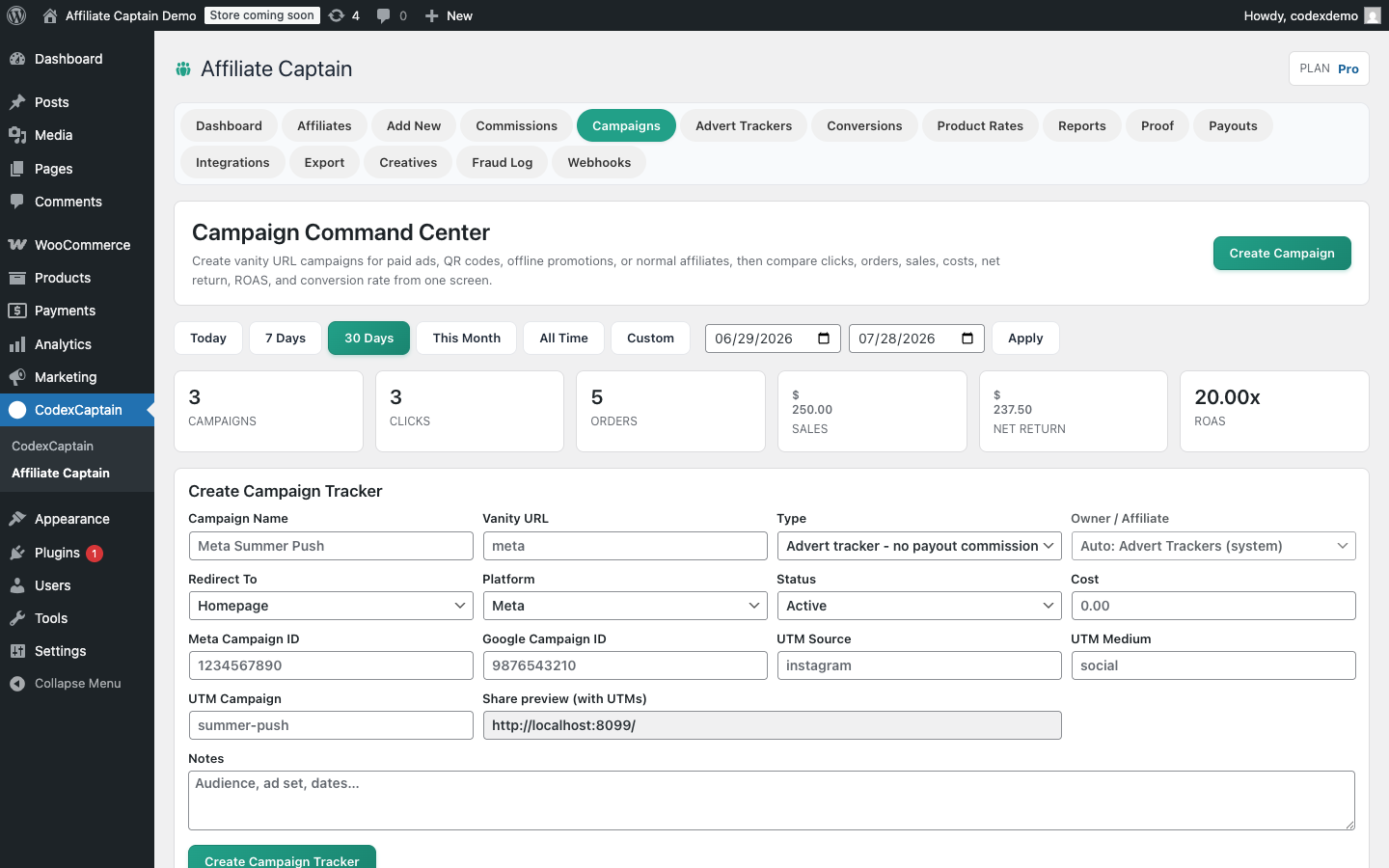
Task: Open the comments bubble icon in admin bar
Action: [383, 15]
